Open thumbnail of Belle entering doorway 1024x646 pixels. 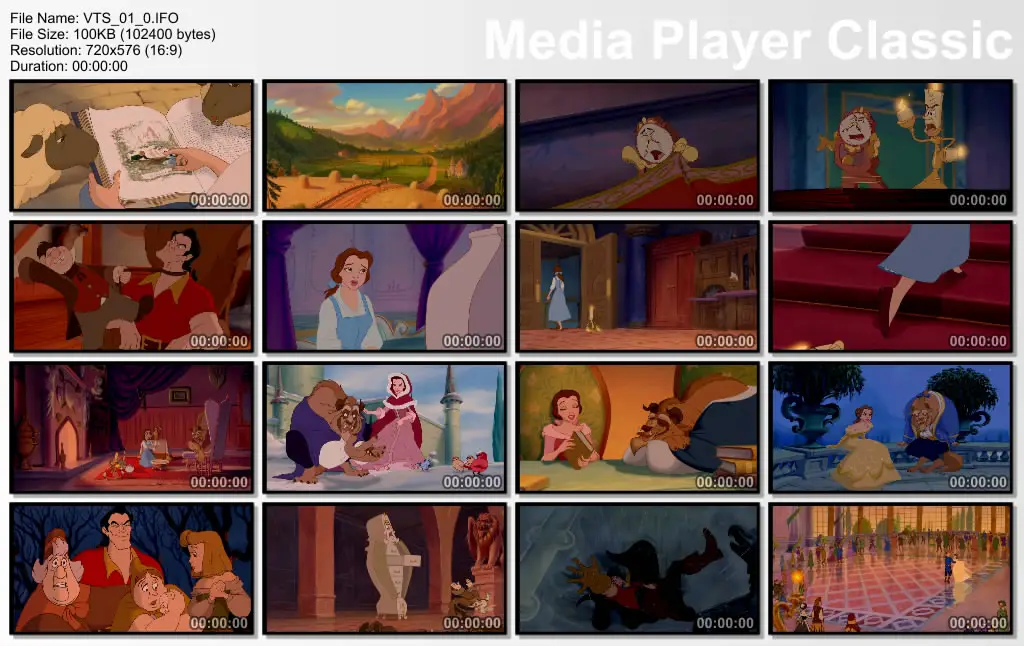coord(638,287)
